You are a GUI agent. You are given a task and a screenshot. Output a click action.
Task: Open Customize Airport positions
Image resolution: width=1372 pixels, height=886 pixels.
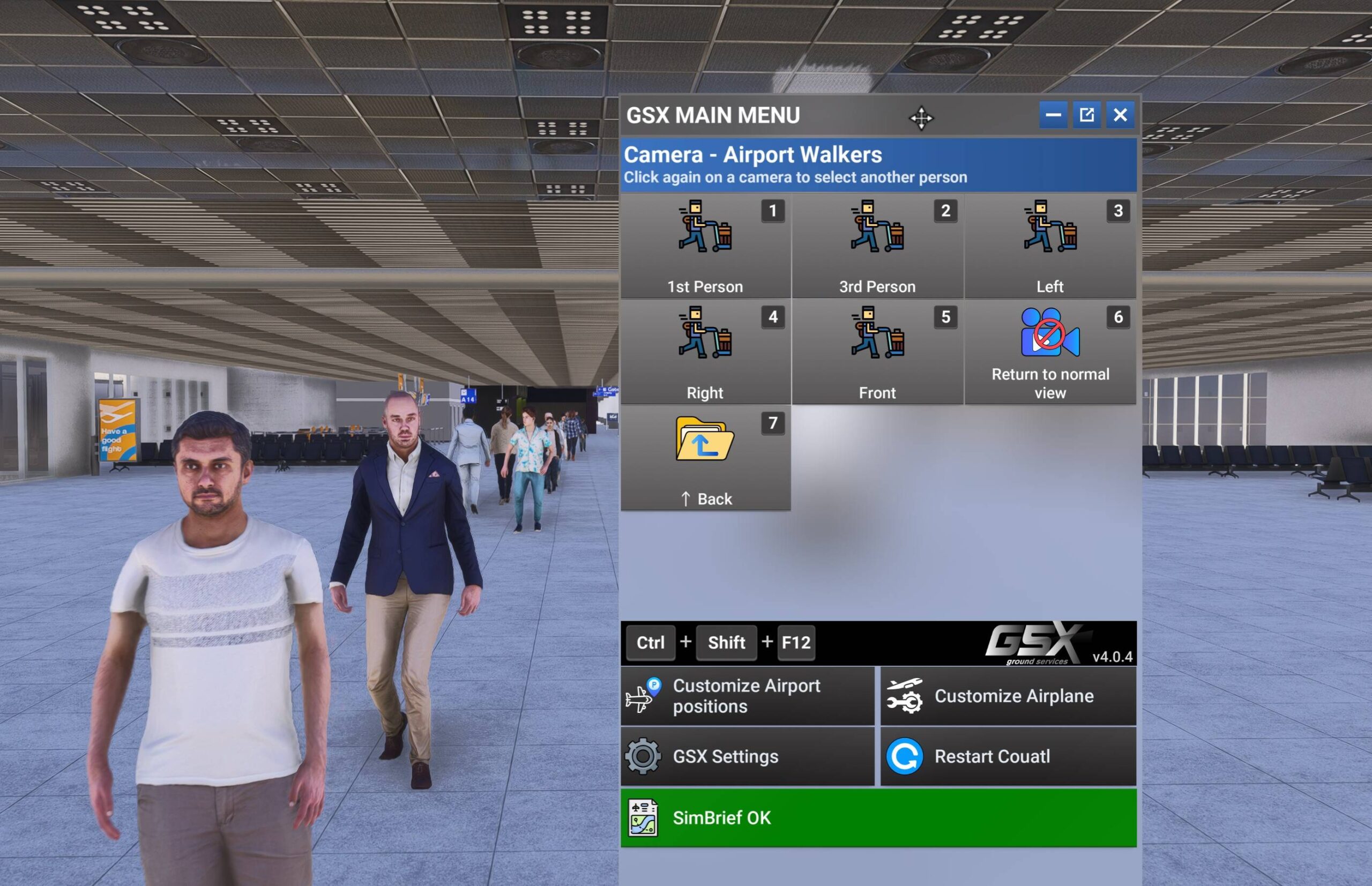747,696
